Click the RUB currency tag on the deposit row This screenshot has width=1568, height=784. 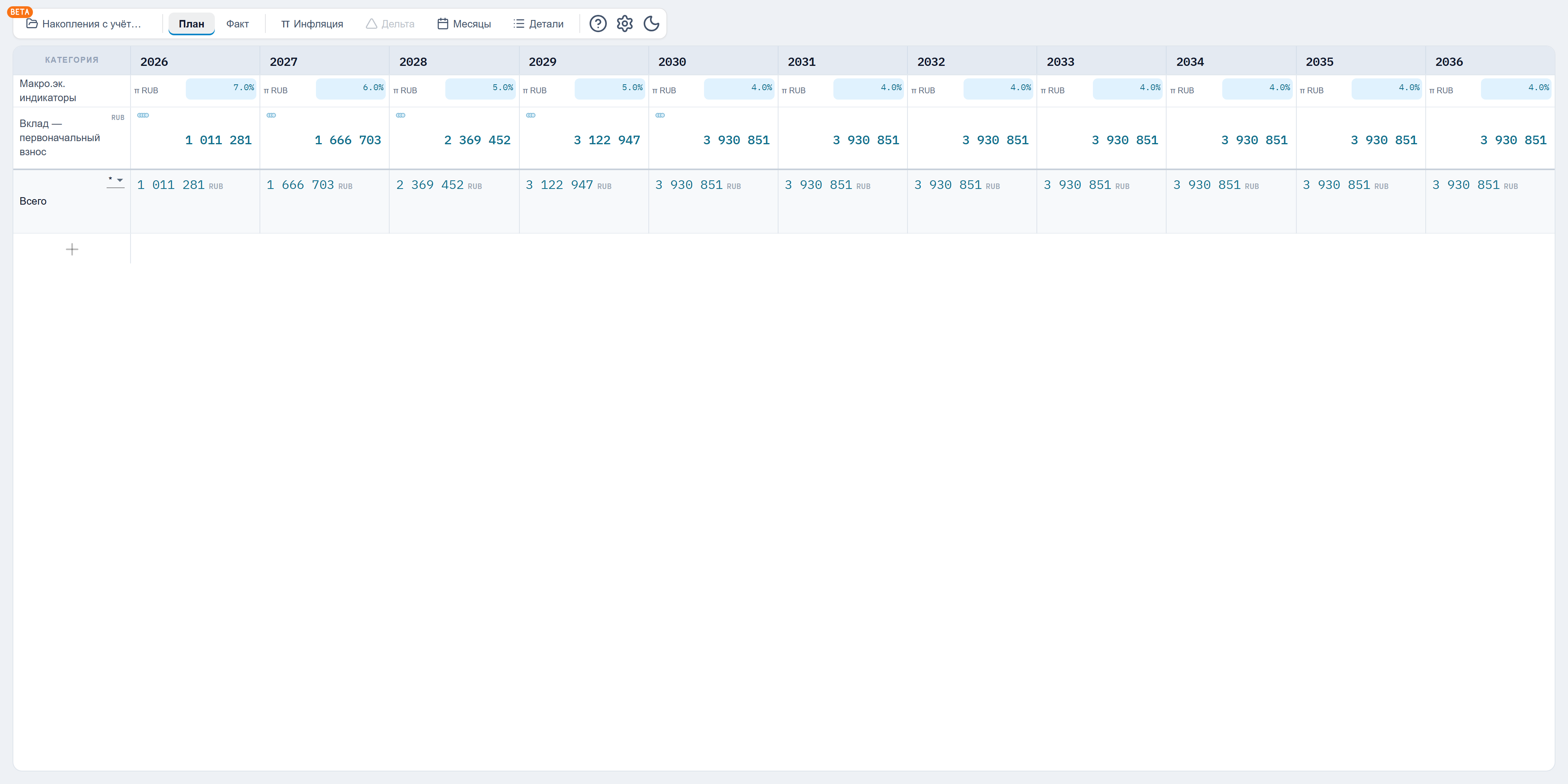click(118, 118)
